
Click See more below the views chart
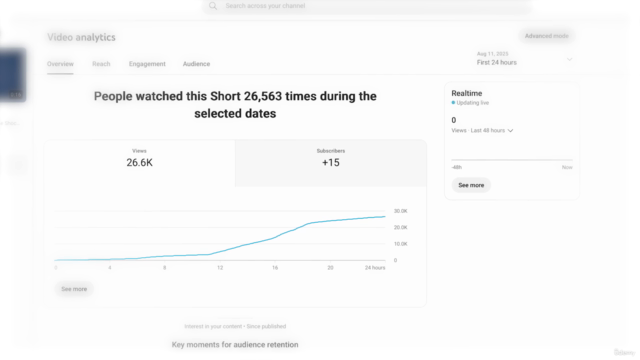74,289
